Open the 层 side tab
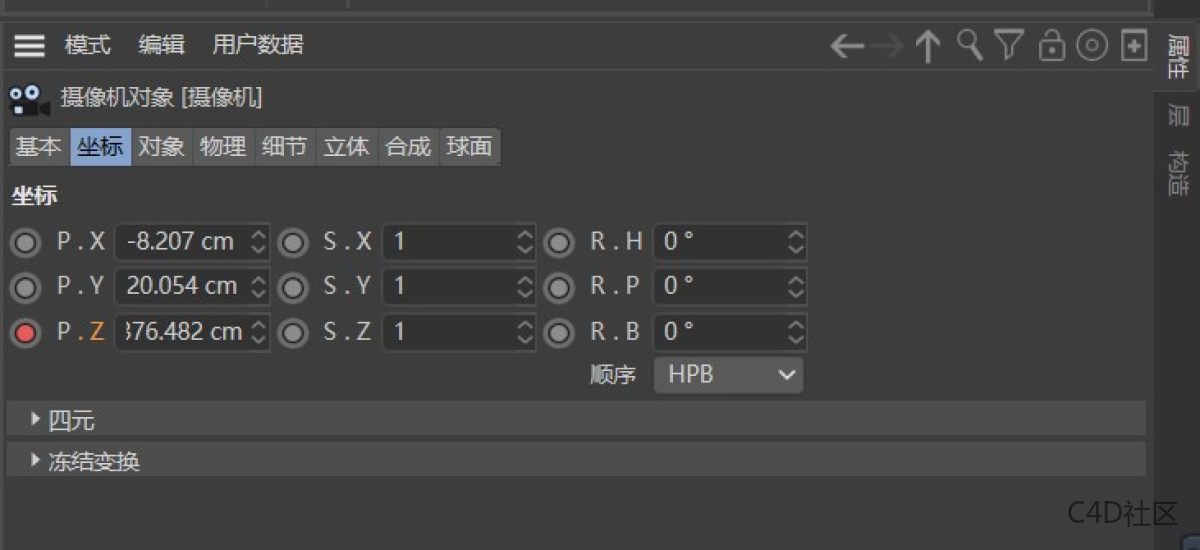Screen dimensions: 1200x550 [1178, 115]
